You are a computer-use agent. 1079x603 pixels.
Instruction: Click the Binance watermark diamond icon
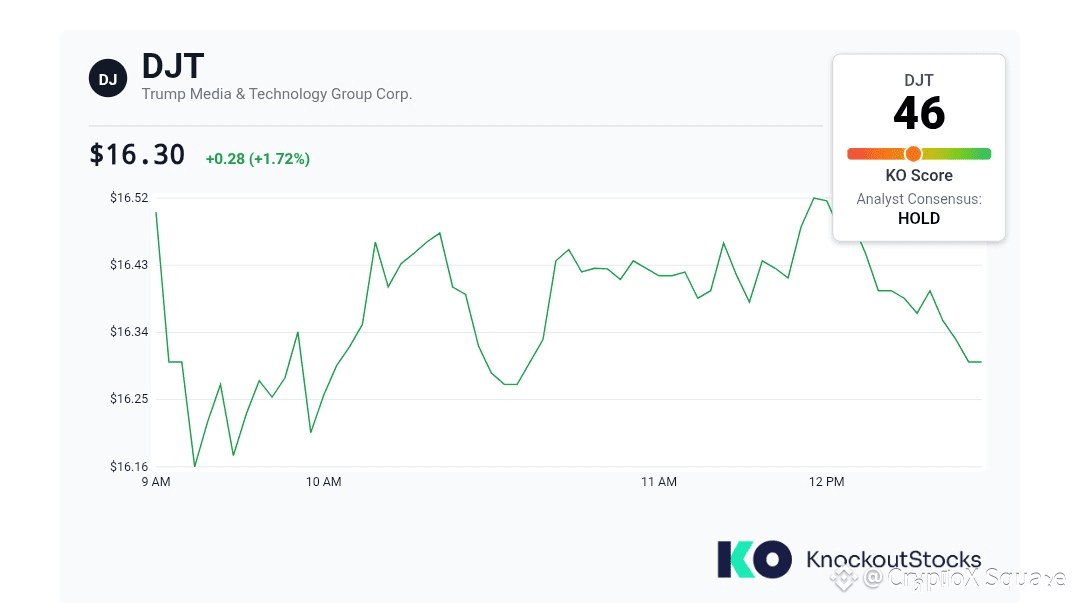tap(848, 577)
